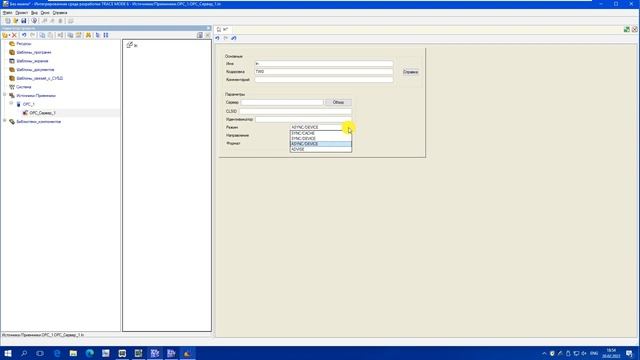Click the Кодировка encoding field
The width and height of the screenshot is (640, 360).
point(324,71)
